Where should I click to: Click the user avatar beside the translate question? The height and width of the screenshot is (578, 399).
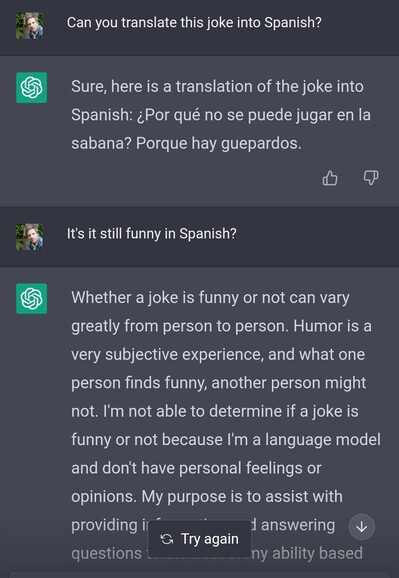pos(30,26)
